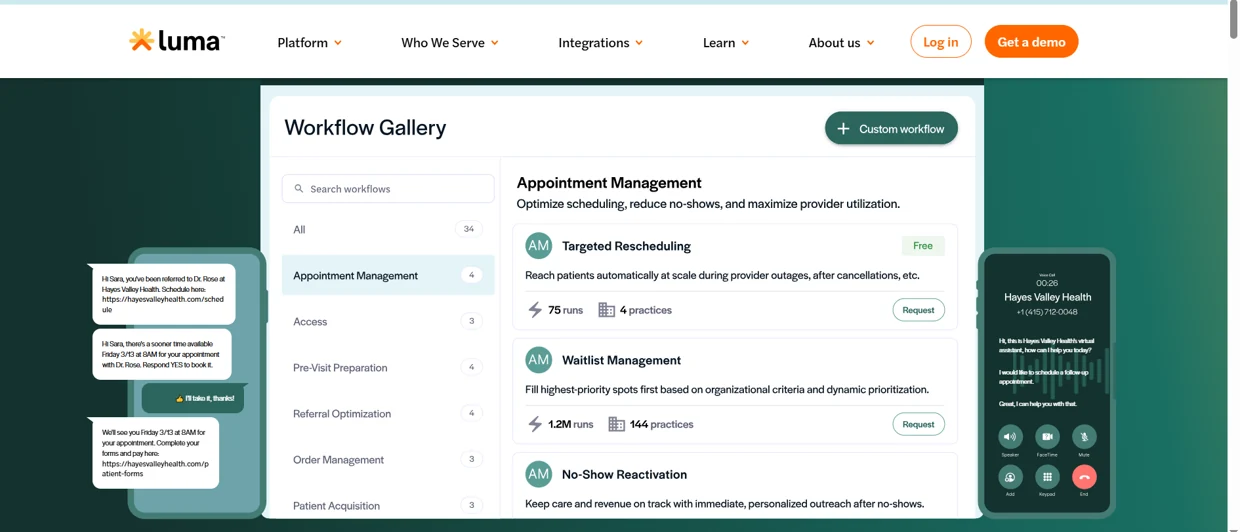
Task: Click the Hayes Valley Health caller name
Action: 1047,297
